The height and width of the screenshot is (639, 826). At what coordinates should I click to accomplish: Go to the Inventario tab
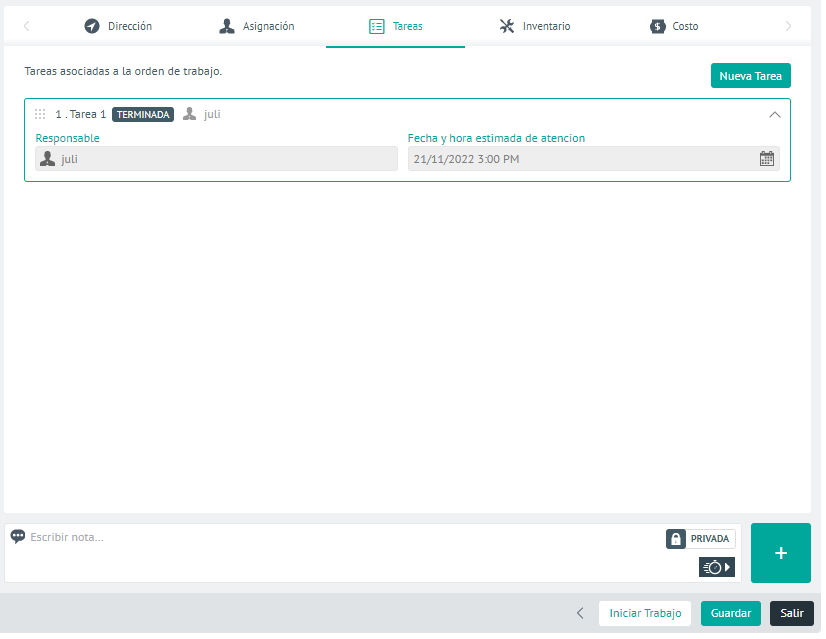535,26
